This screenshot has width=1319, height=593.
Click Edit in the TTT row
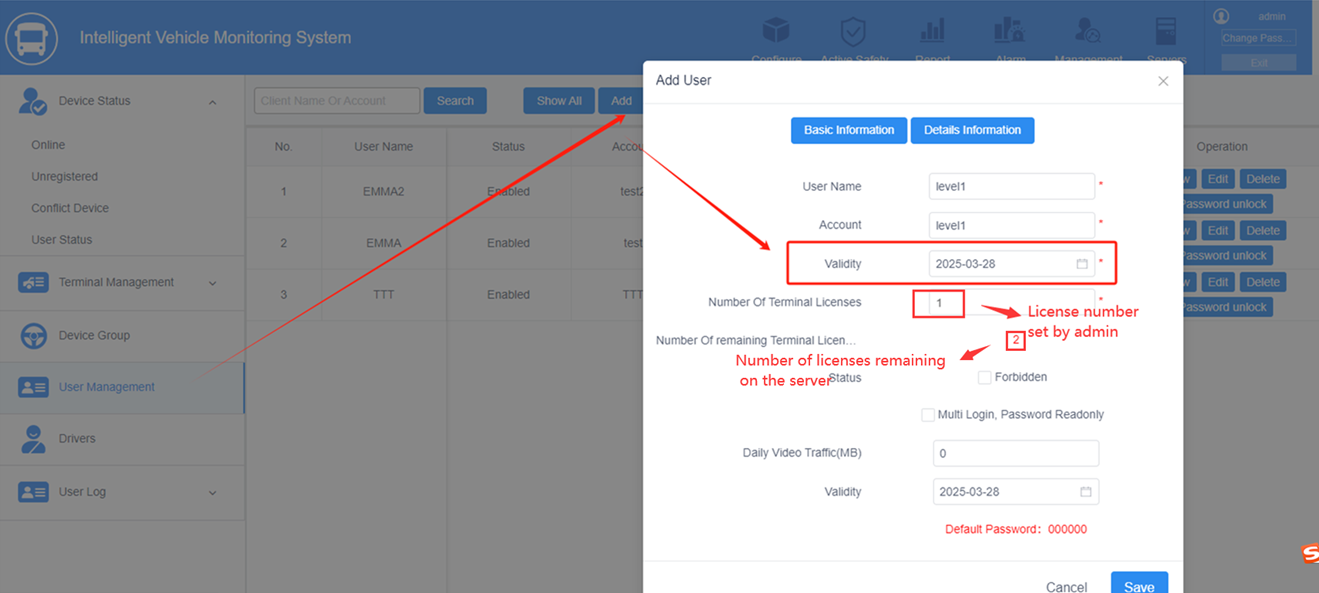tap(1217, 283)
